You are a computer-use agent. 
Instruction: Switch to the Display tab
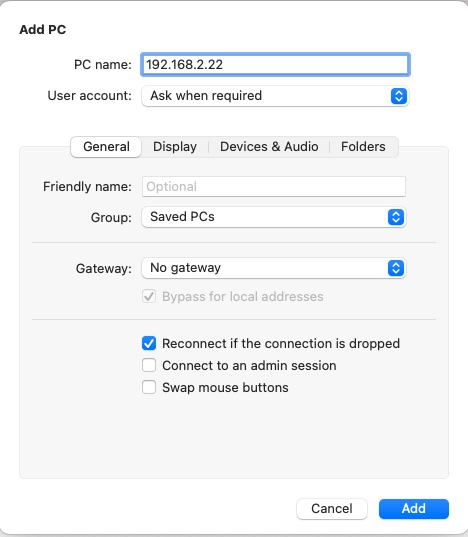click(175, 147)
